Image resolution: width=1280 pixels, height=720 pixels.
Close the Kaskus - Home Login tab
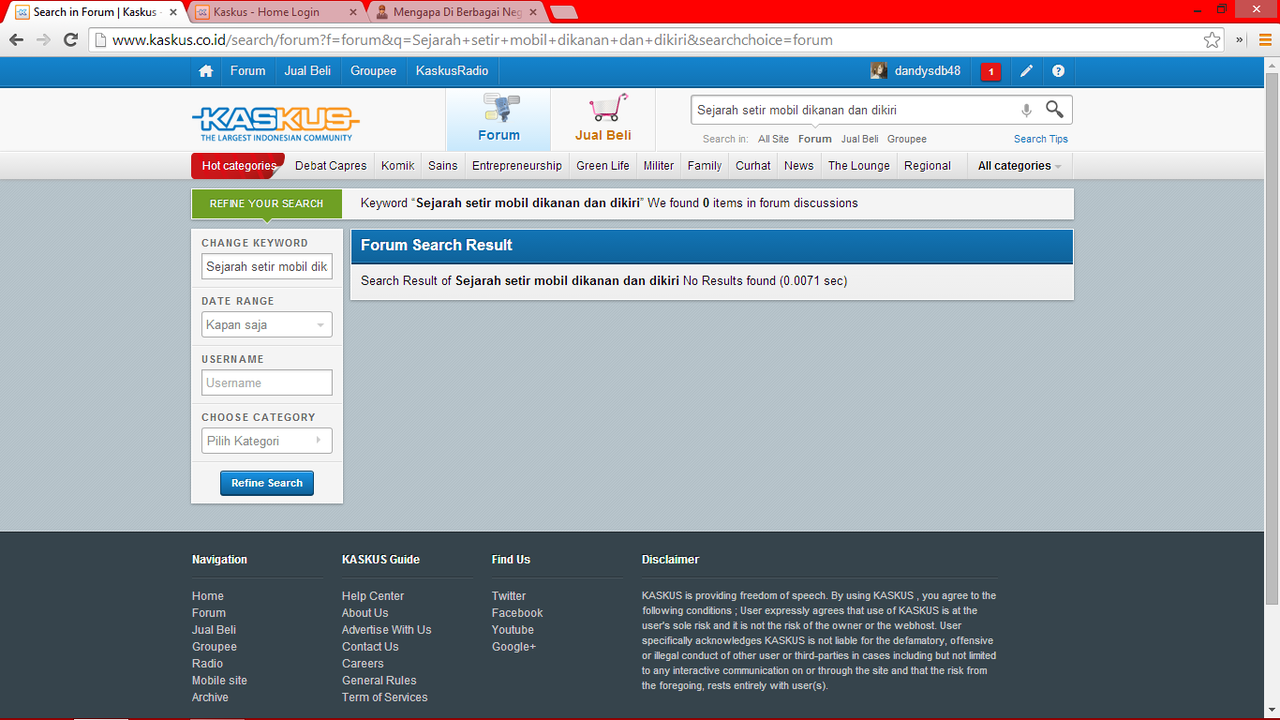click(353, 12)
